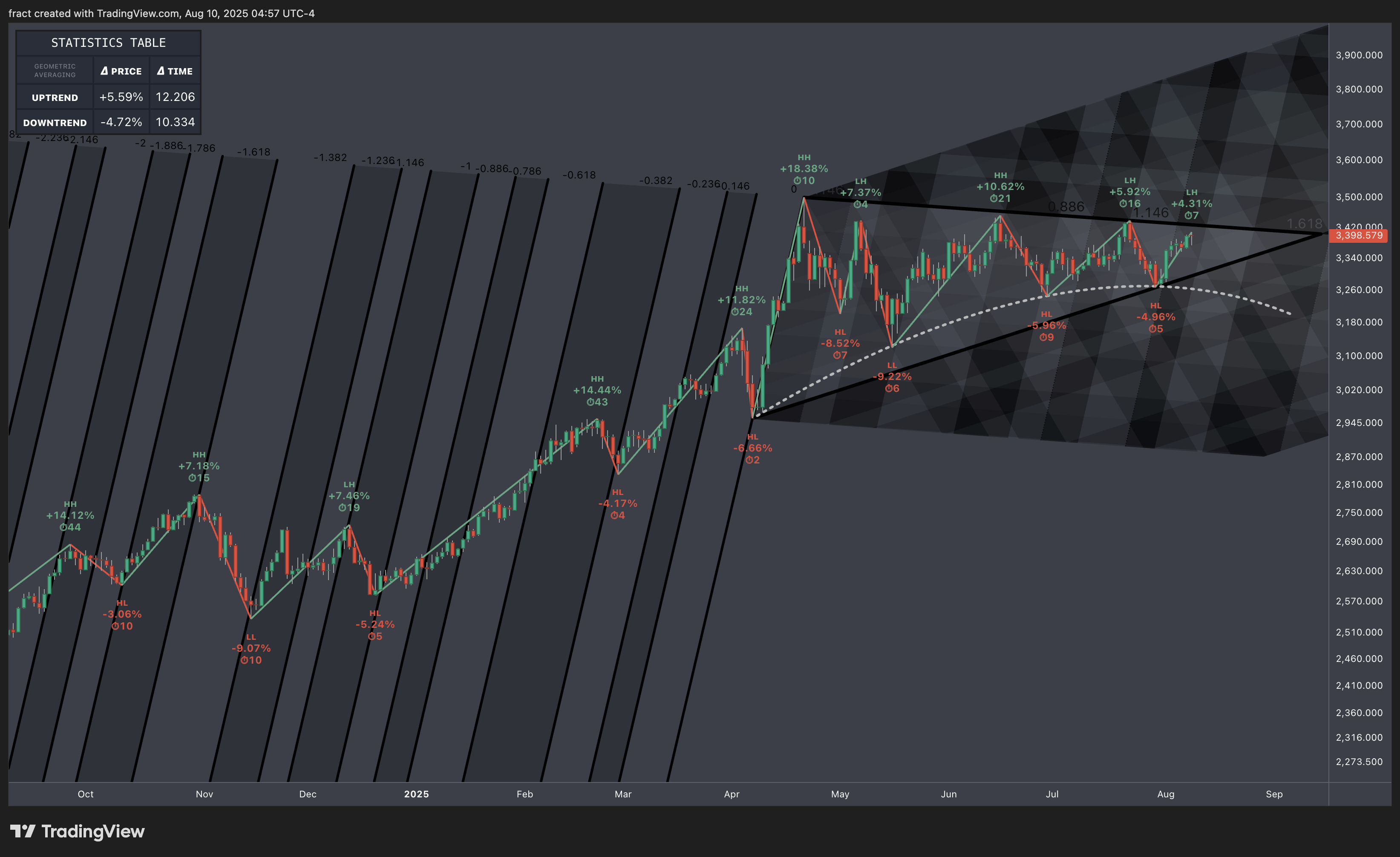Click the -1.618 fib channel label
The image size is (1400, 857).
(253, 152)
